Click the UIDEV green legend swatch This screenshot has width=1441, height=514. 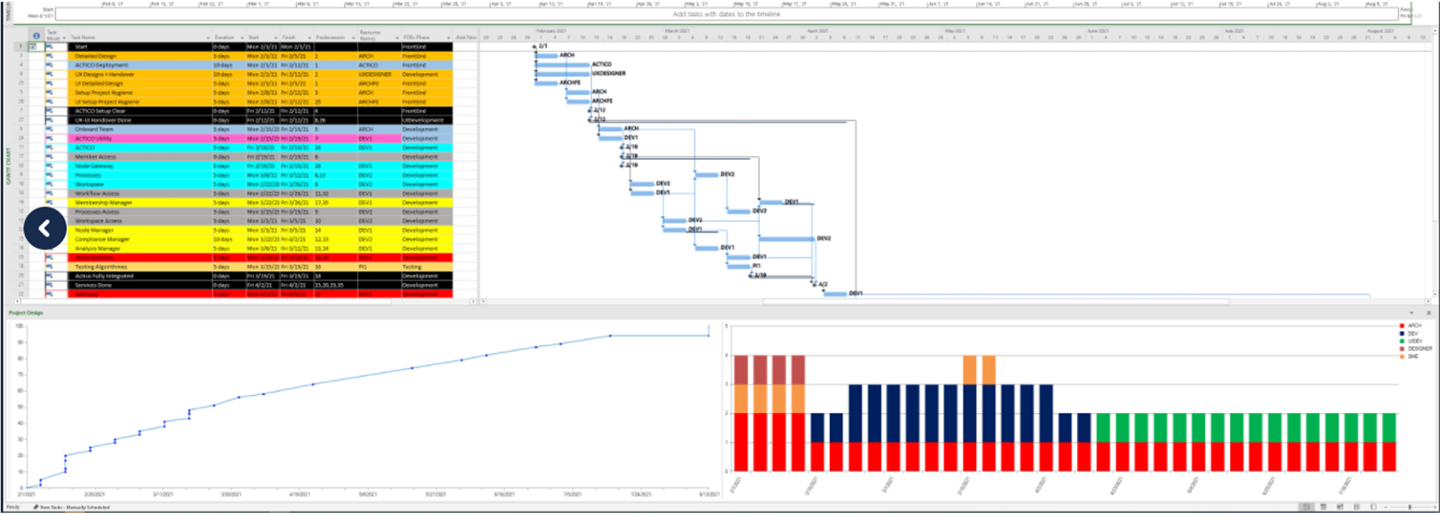coord(1401,341)
